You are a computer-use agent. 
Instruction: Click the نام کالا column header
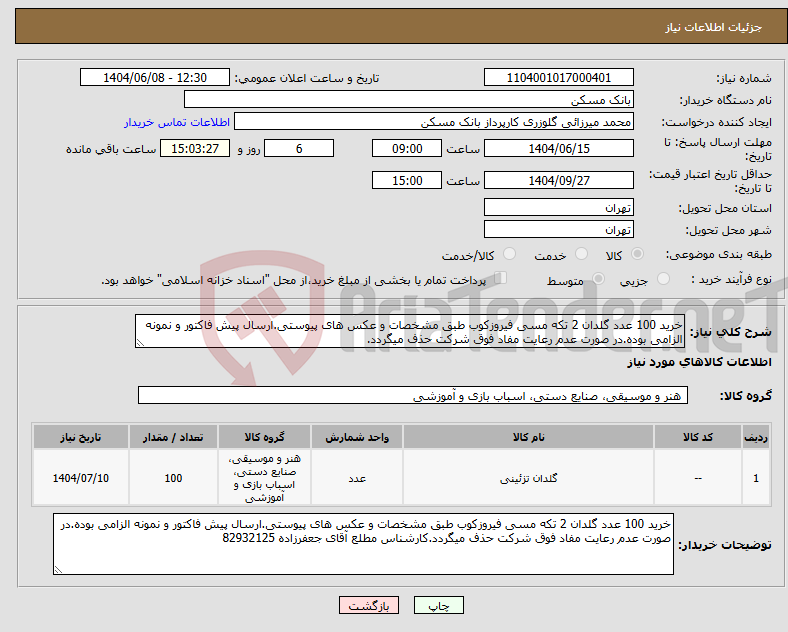pyautogui.click(x=528, y=437)
